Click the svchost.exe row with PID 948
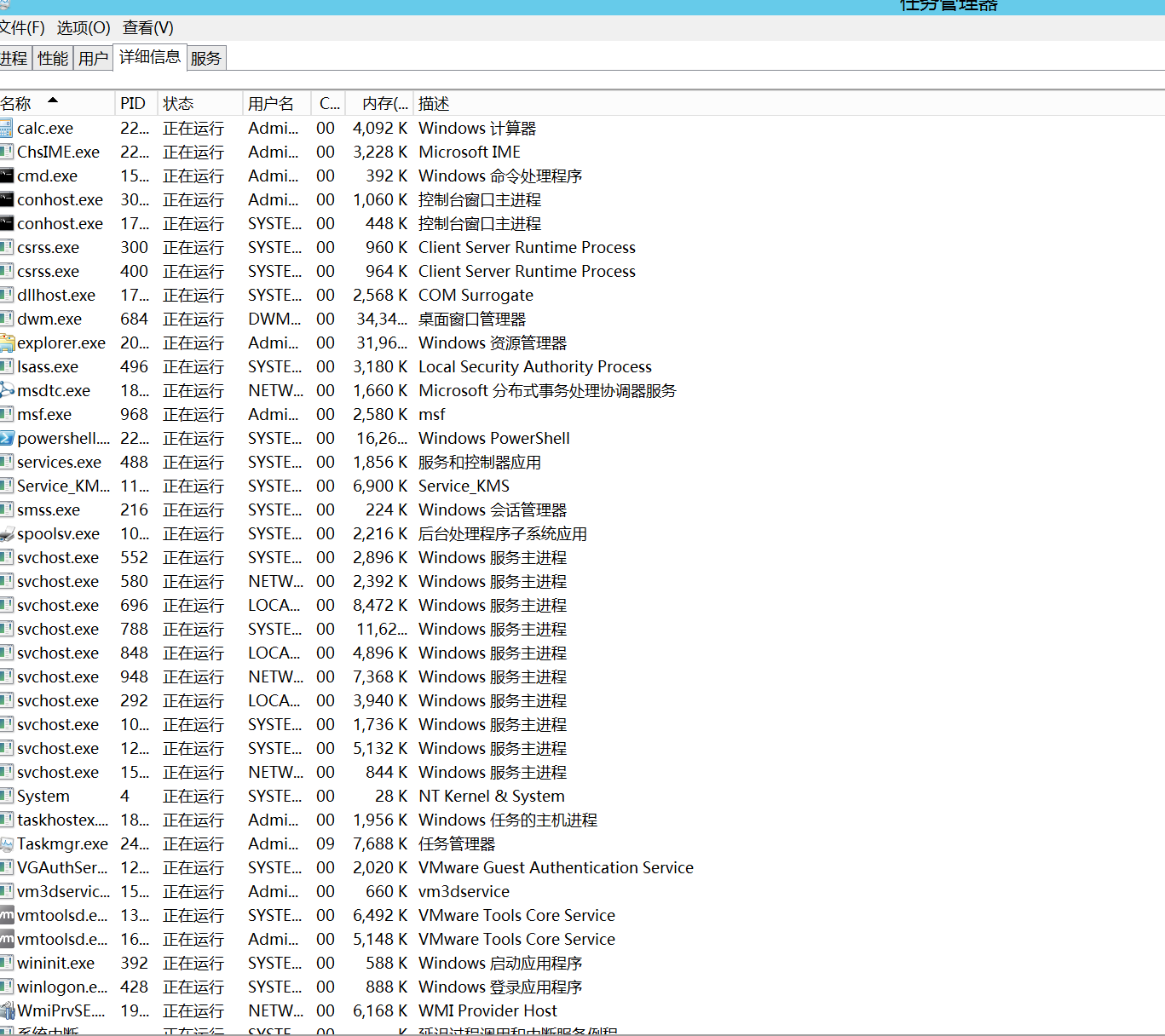1165x1036 pixels. click(582, 677)
